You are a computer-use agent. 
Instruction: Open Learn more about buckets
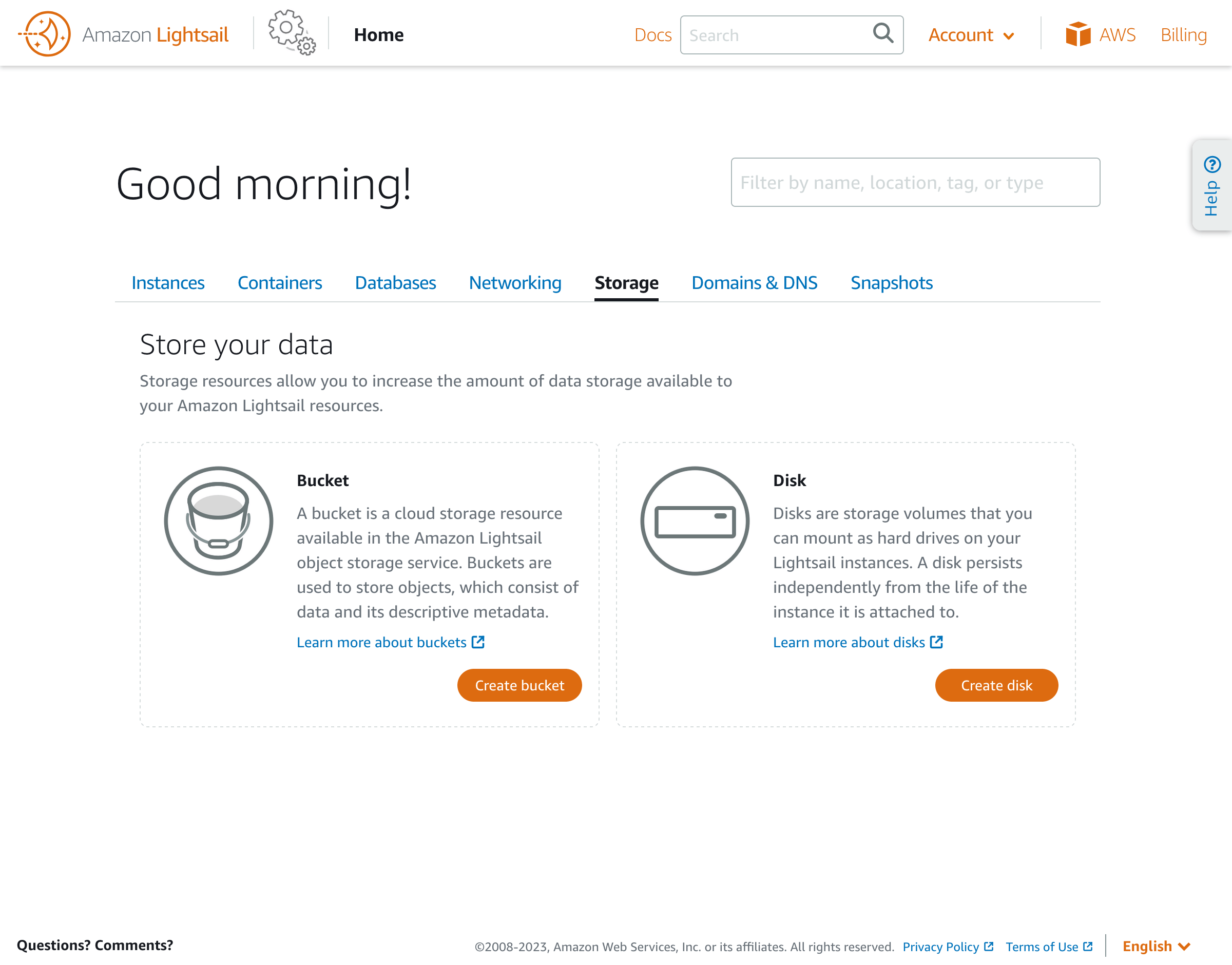tap(382, 642)
